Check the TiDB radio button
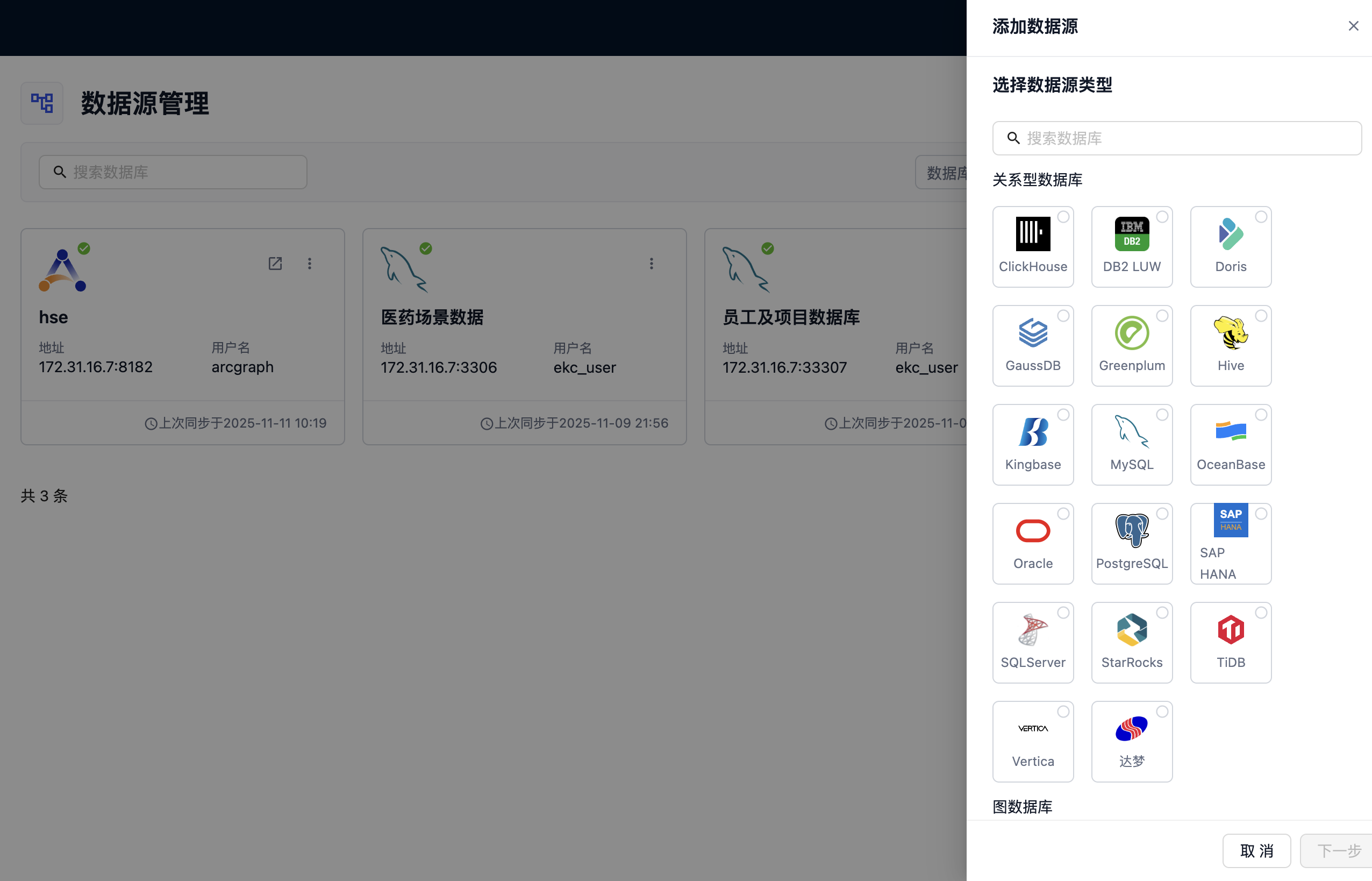1372x881 pixels. [1261, 612]
